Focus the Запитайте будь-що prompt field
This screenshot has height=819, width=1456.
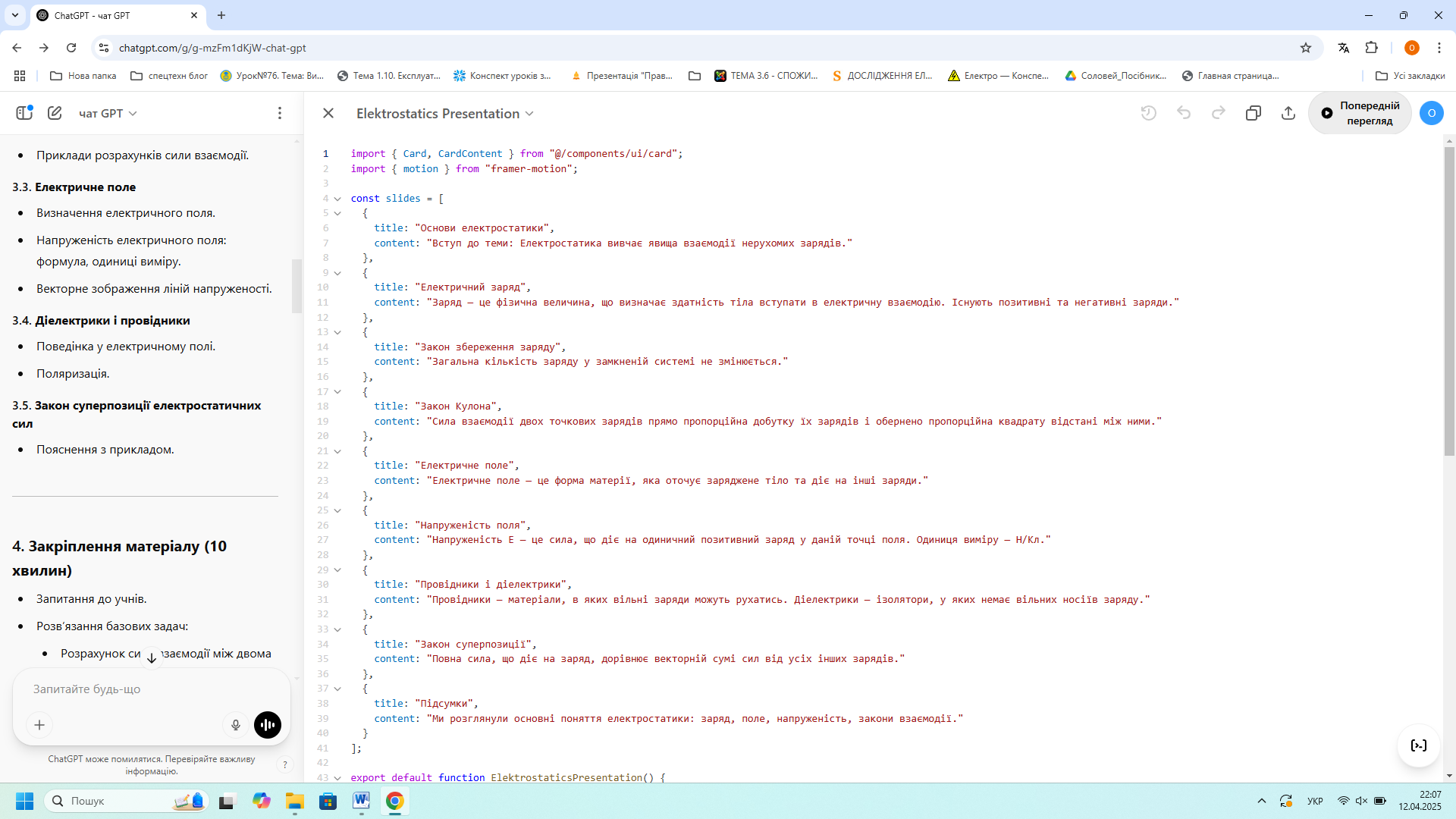152,689
